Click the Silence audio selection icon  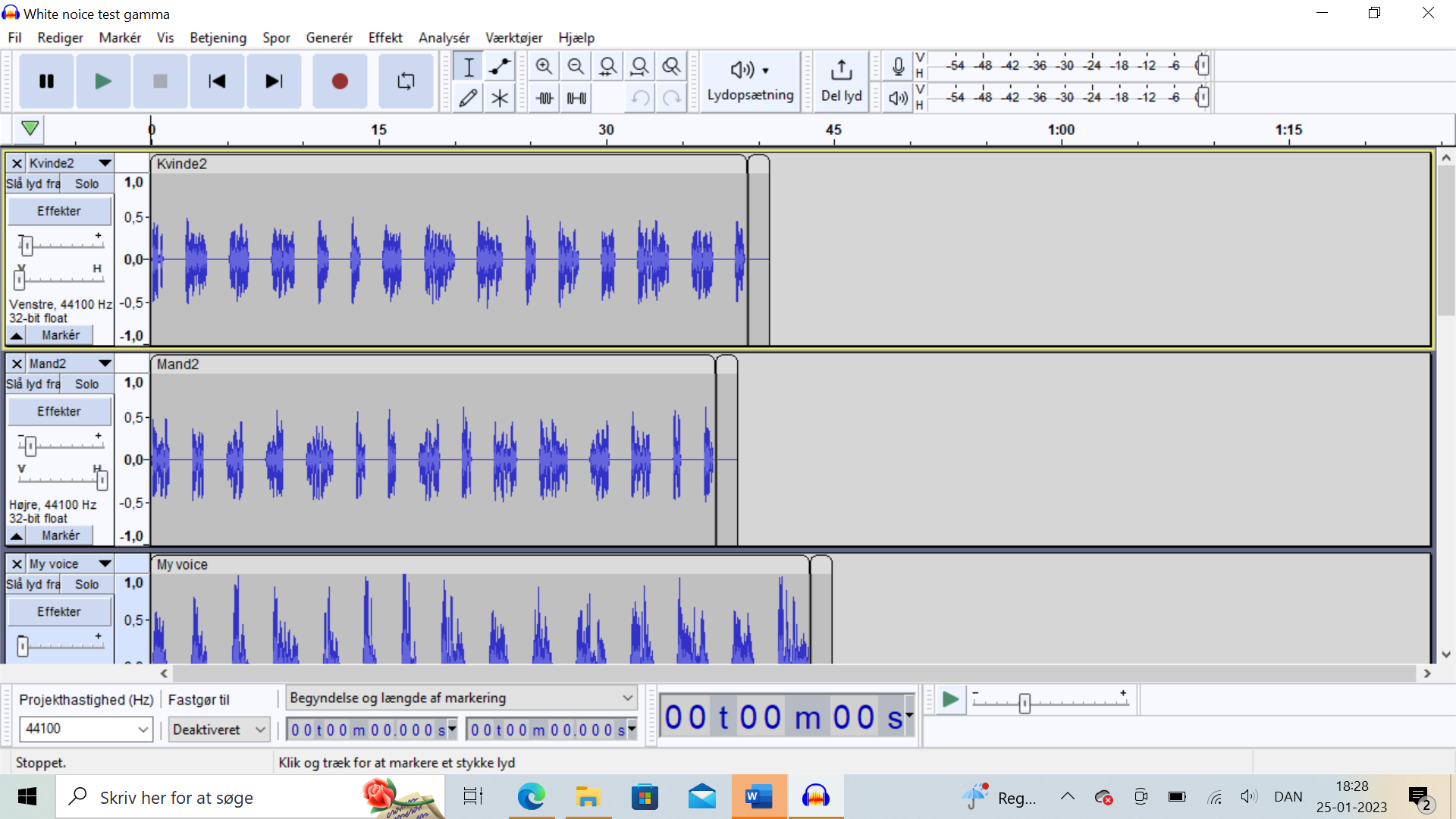coord(576,98)
